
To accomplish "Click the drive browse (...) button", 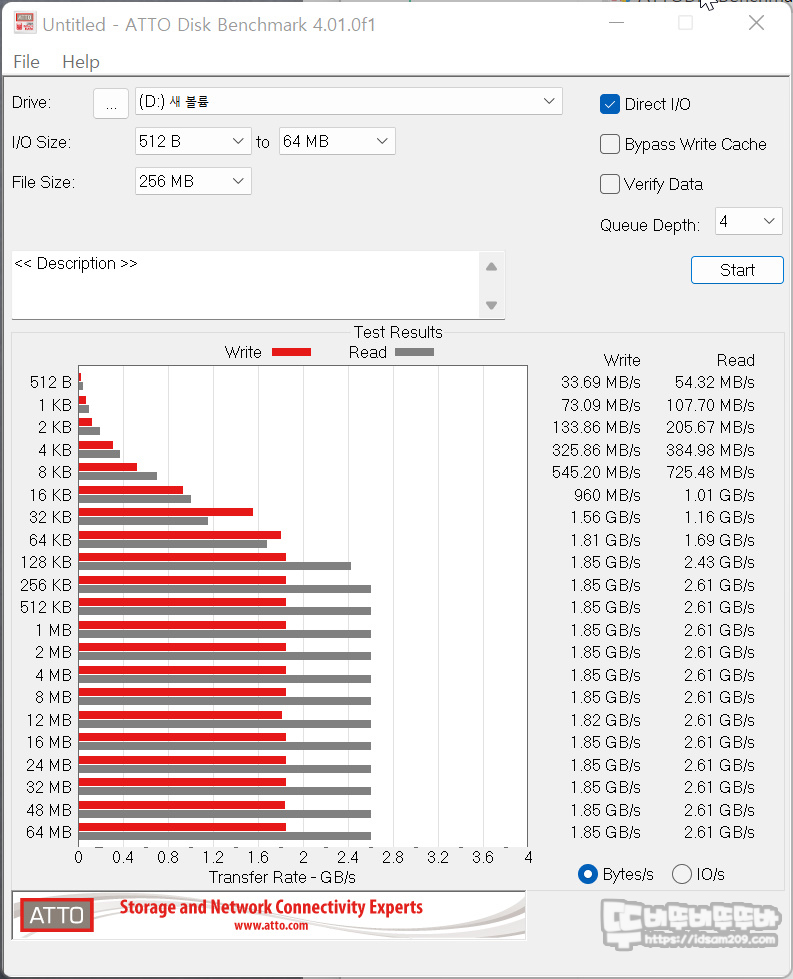I will pos(111,103).
